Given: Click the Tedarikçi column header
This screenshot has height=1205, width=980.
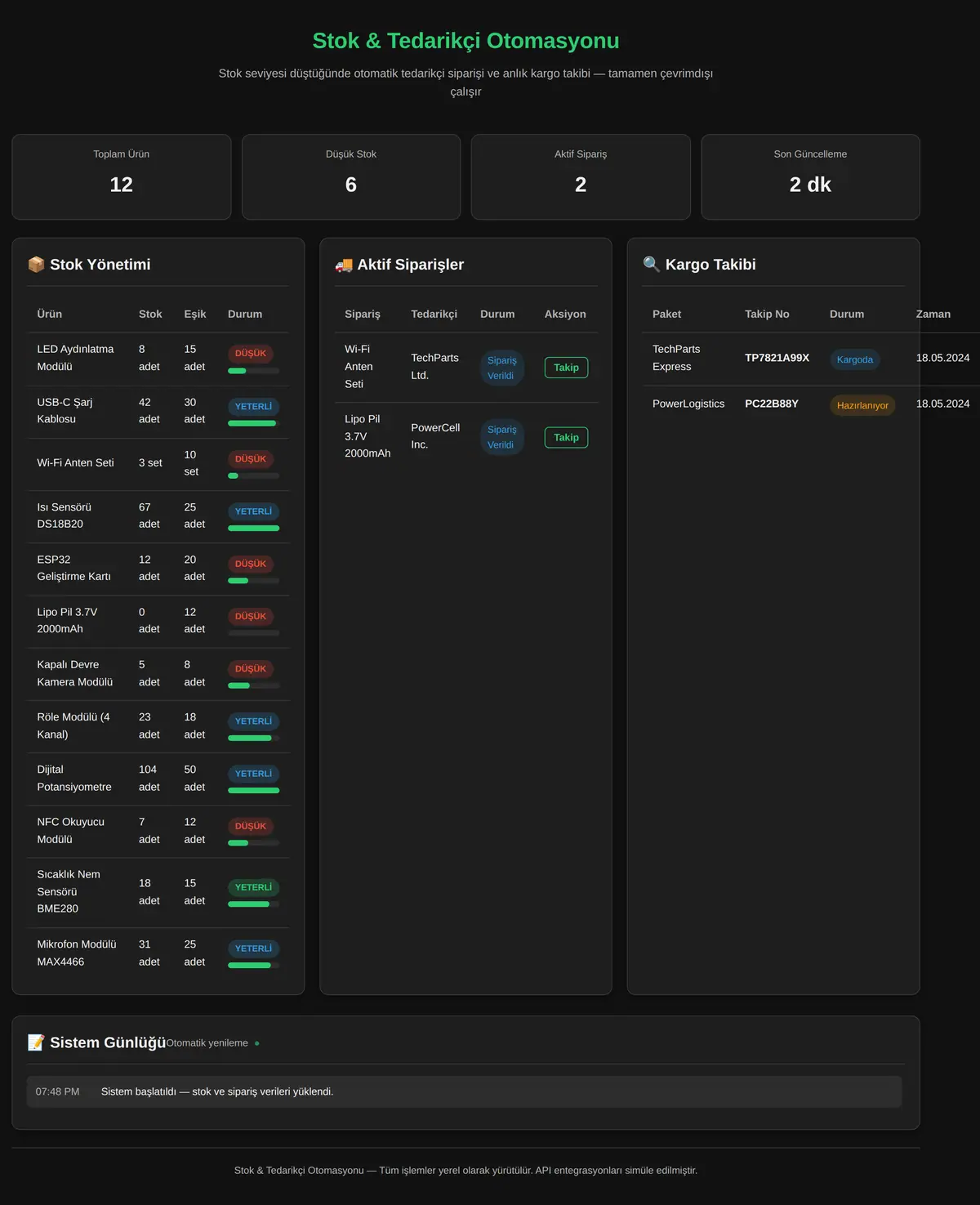Looking at the screenshot, I should [x=434, y=314].
